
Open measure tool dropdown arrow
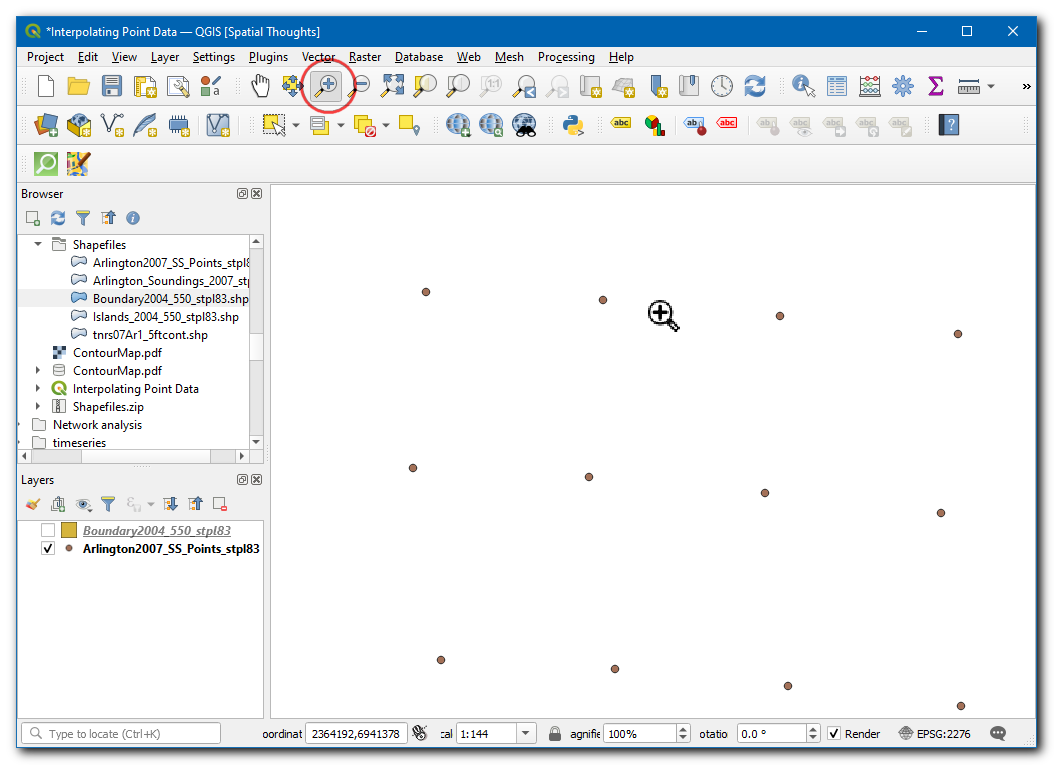pyautogui.click(x=991, y=86)
